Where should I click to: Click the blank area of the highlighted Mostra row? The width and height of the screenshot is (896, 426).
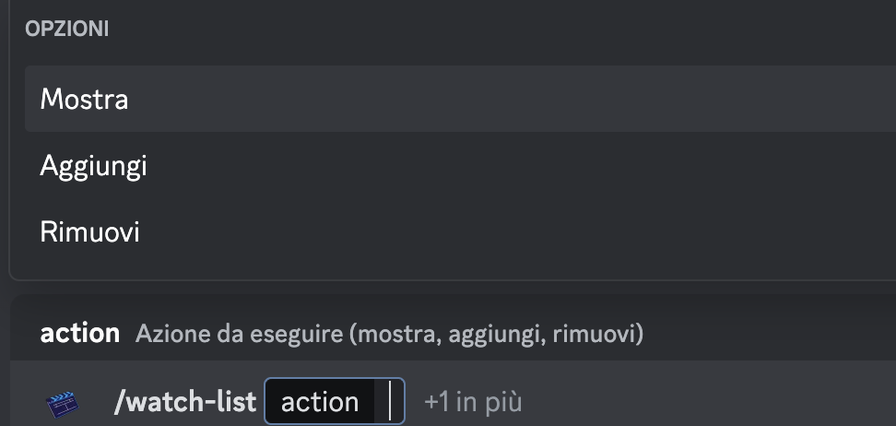[512, 99]
